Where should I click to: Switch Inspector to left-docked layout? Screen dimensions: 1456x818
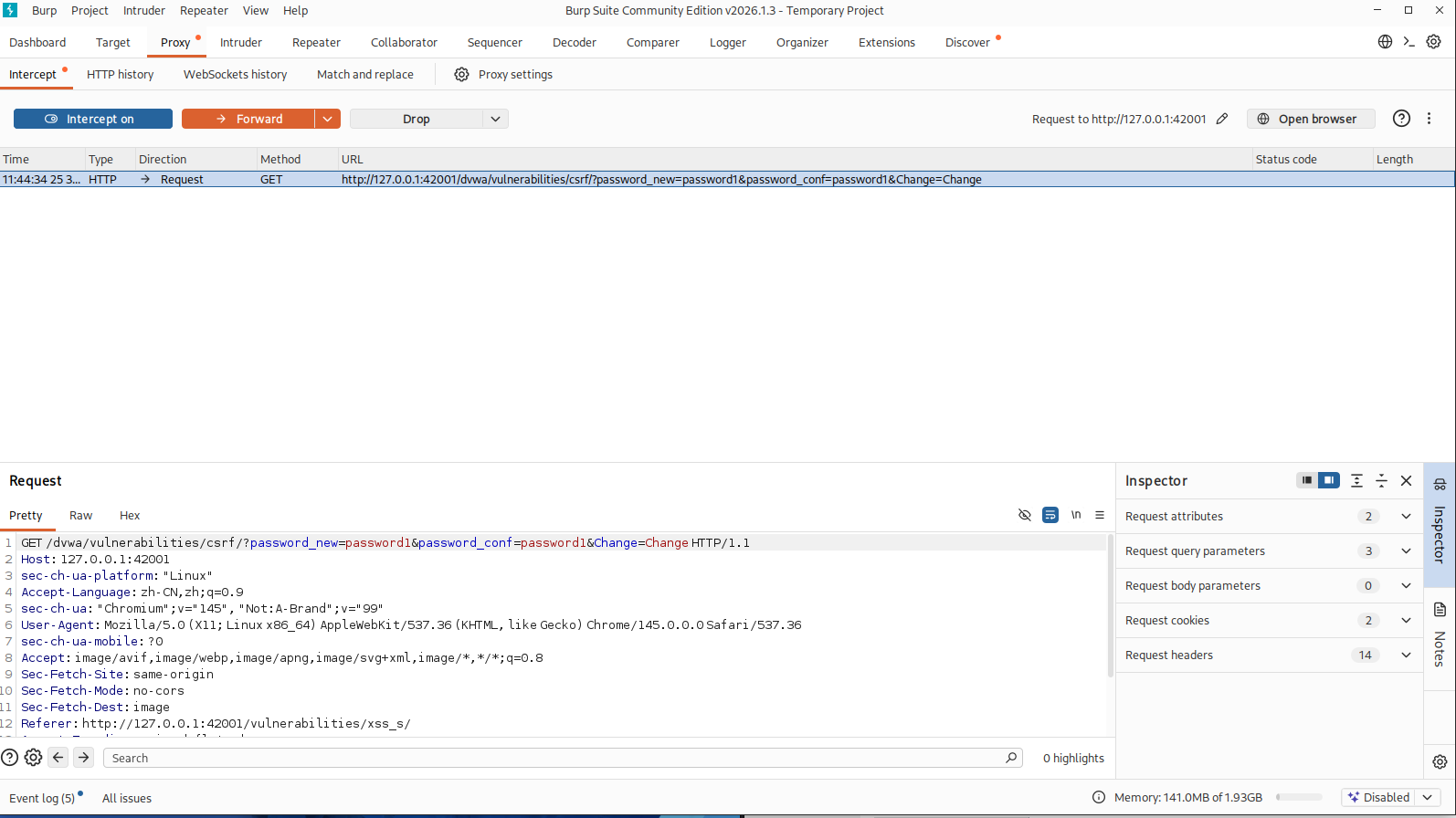tap(1307, 480)
